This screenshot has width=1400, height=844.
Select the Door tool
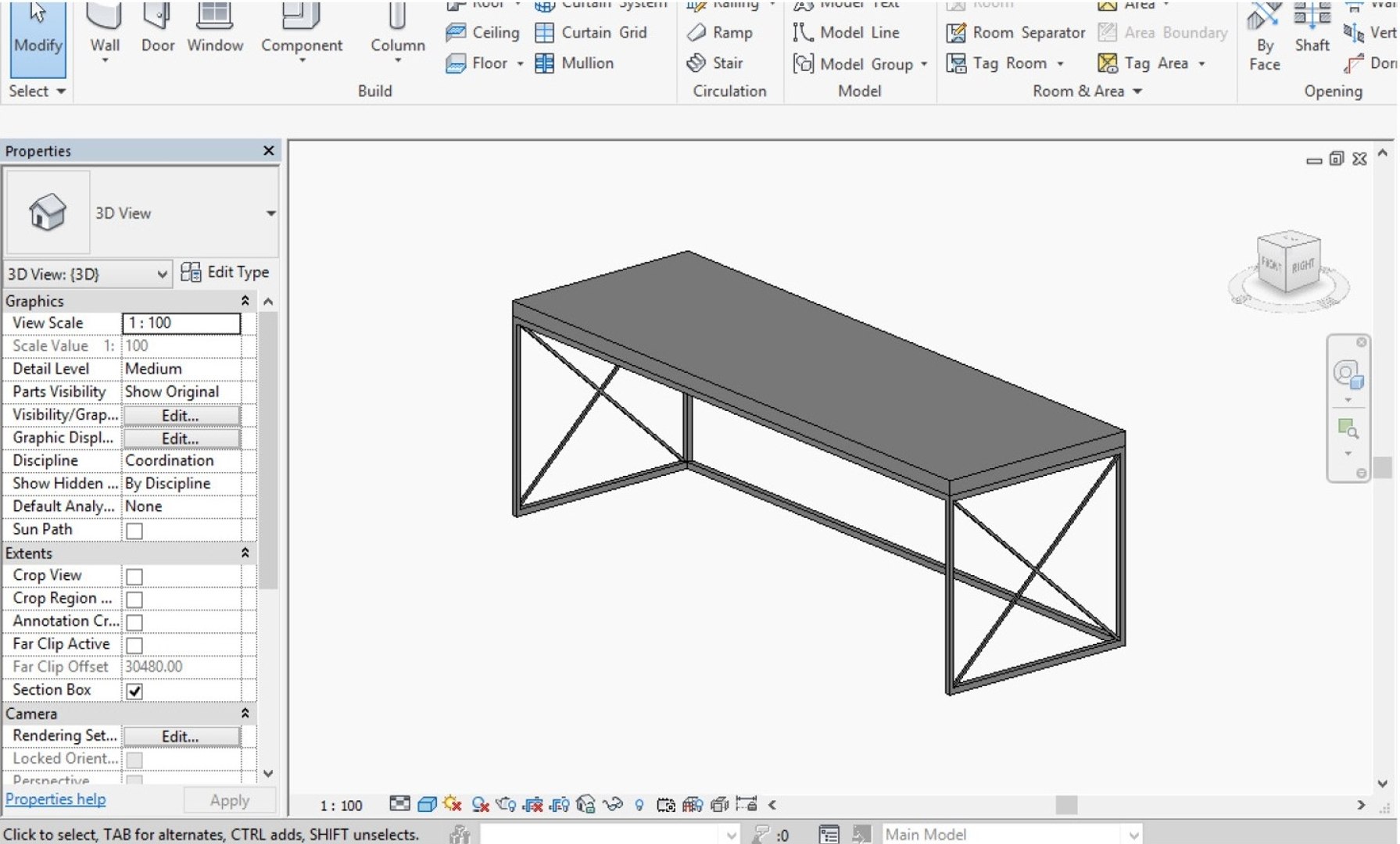coord(158,28)
